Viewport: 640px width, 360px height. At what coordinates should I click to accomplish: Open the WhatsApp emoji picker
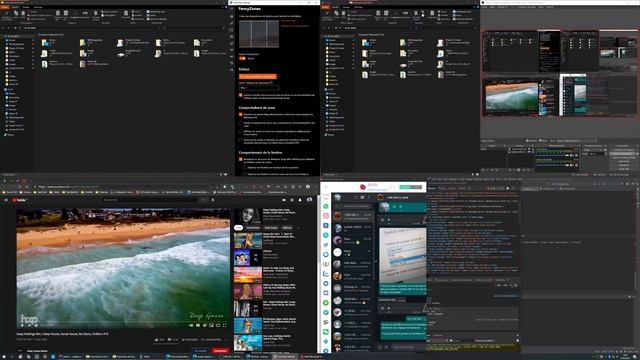coord(380,347)
